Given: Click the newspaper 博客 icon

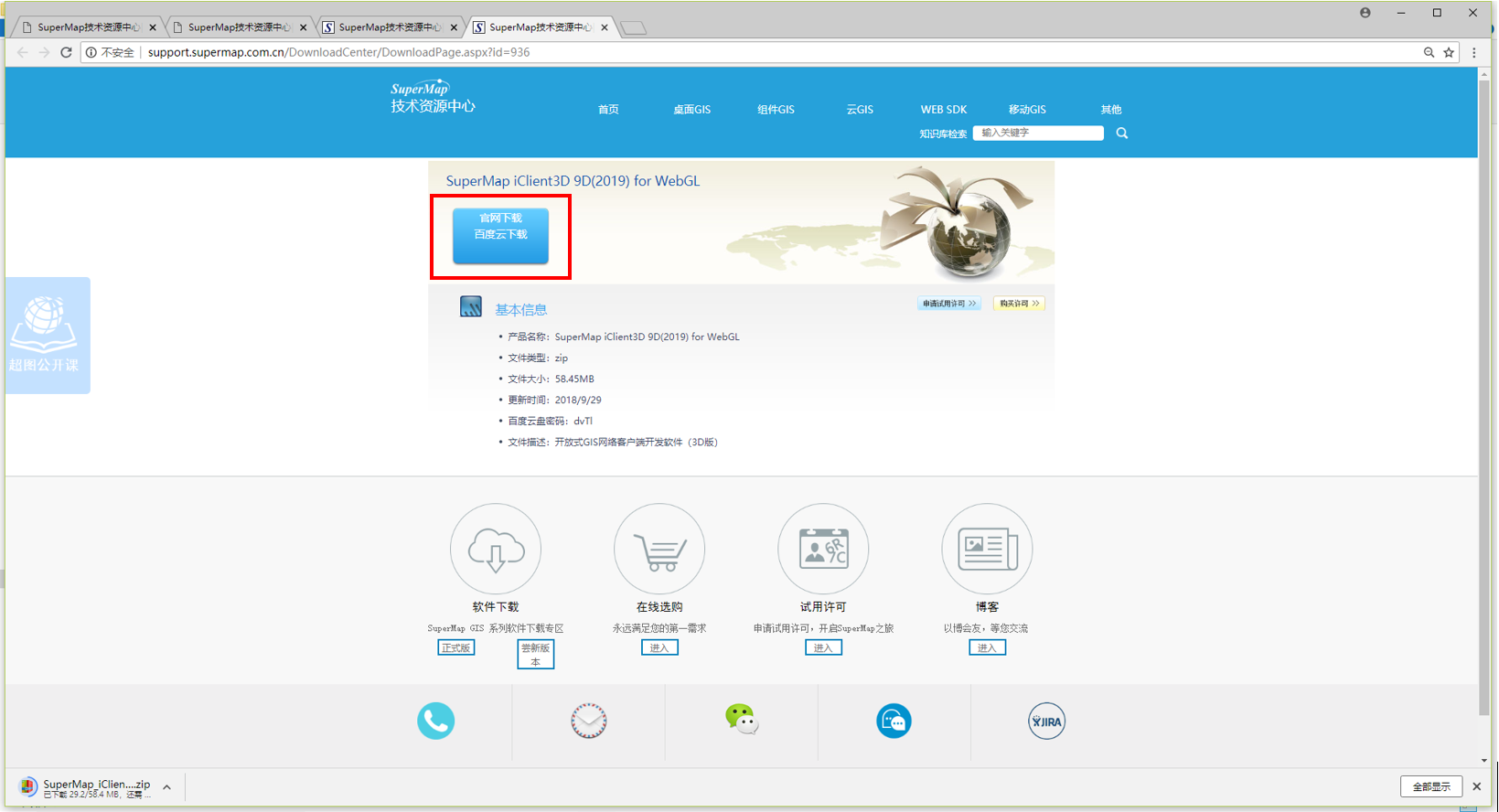Looking at the screenshot, I should point(987,549).
